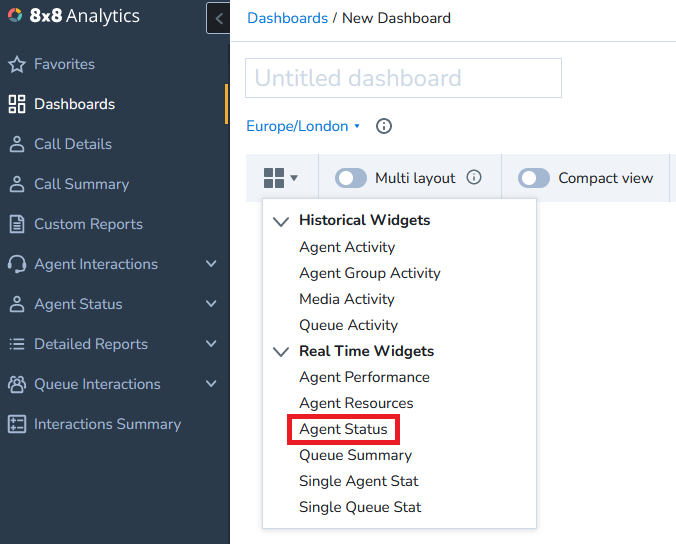Open the Europe/London timezone dropdown
The image size is (676, 544).
click(x=303, y=126)
